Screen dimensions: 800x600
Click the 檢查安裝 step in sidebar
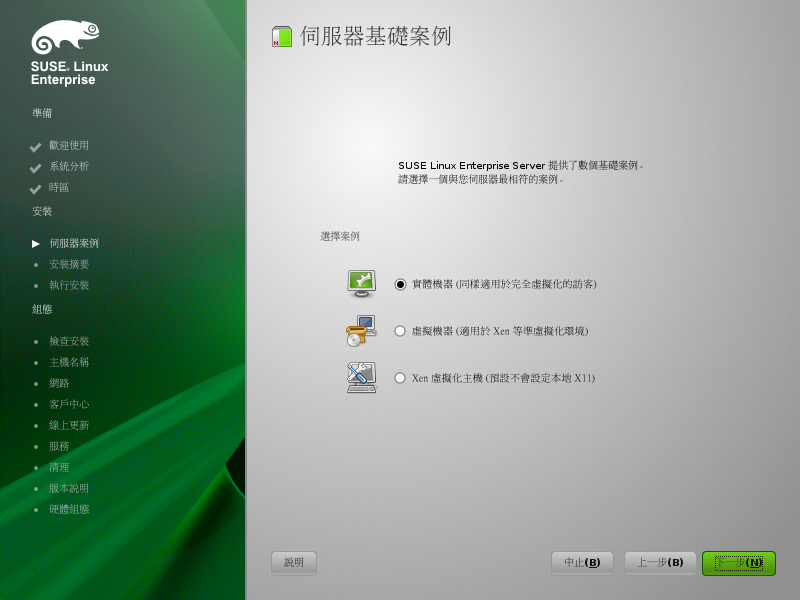click(69, 341)
